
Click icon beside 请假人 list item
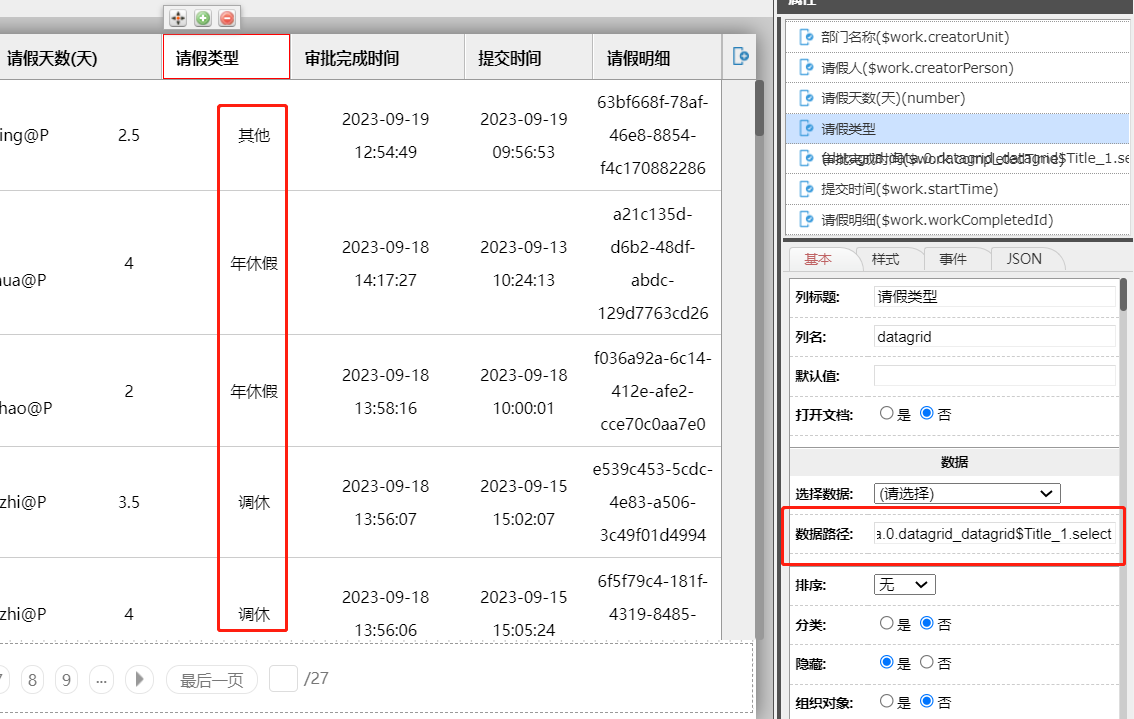point(806,68)
